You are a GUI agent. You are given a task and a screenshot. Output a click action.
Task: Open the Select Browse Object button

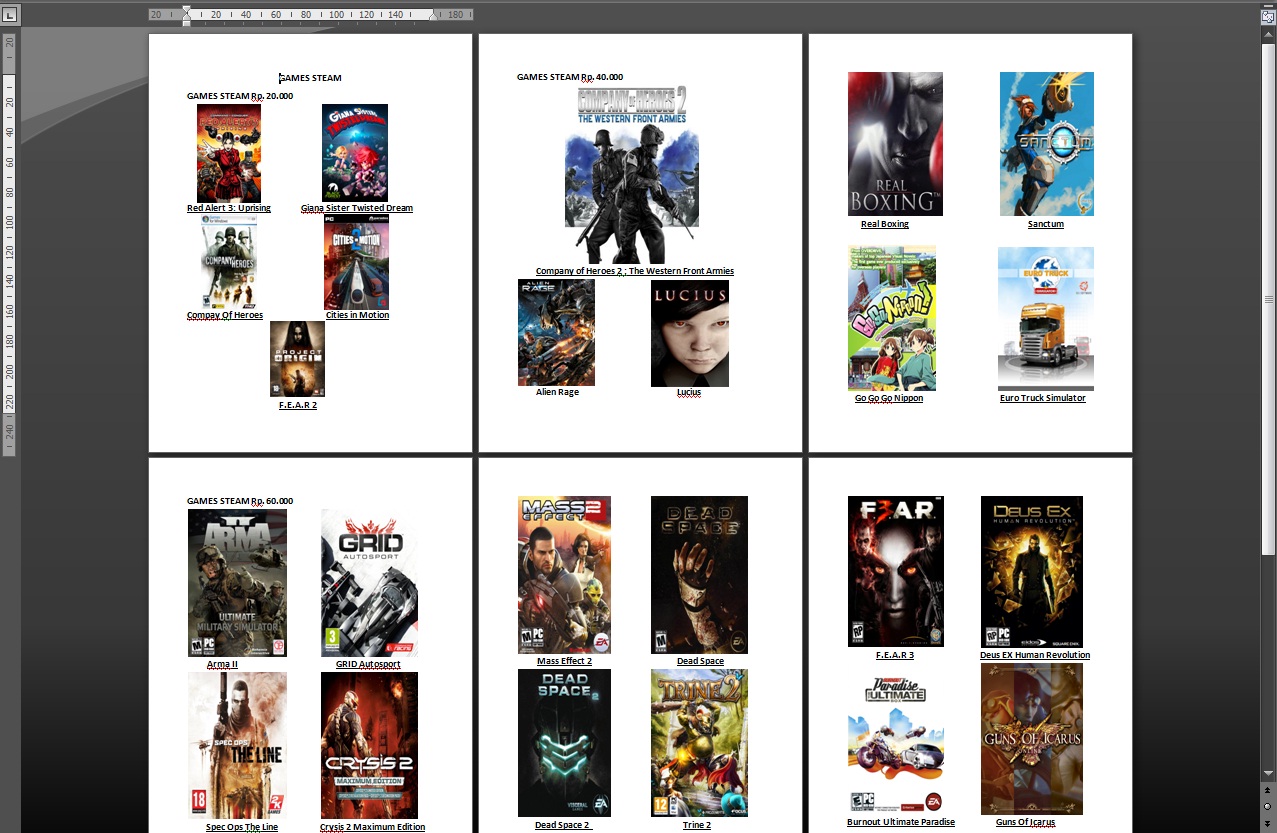[1268, 807]
